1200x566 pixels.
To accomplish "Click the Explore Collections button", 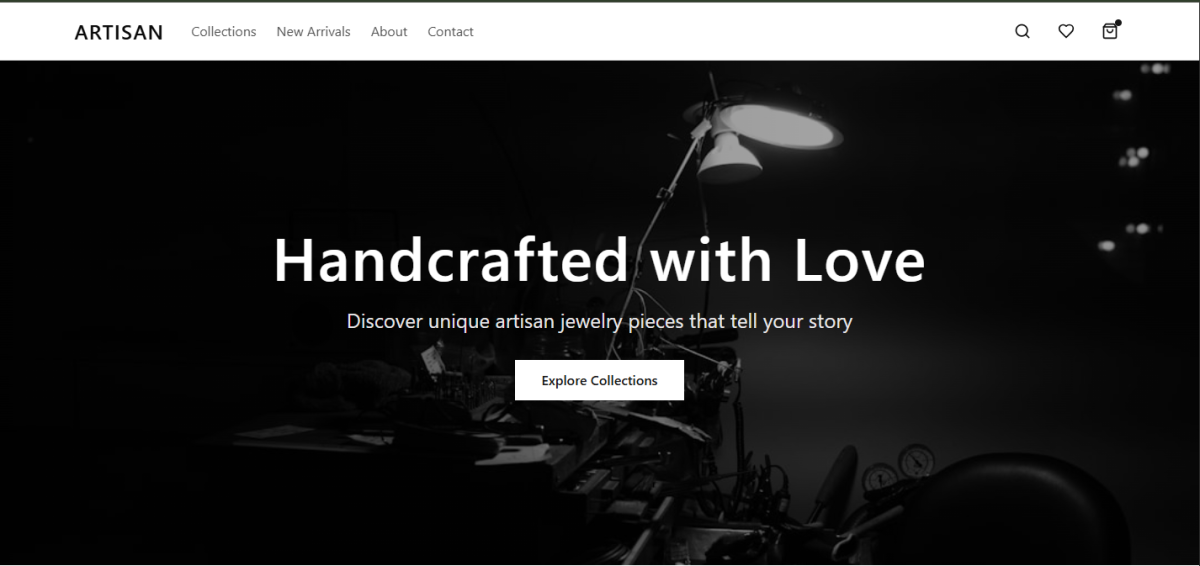I will click(x=599, y=380).
